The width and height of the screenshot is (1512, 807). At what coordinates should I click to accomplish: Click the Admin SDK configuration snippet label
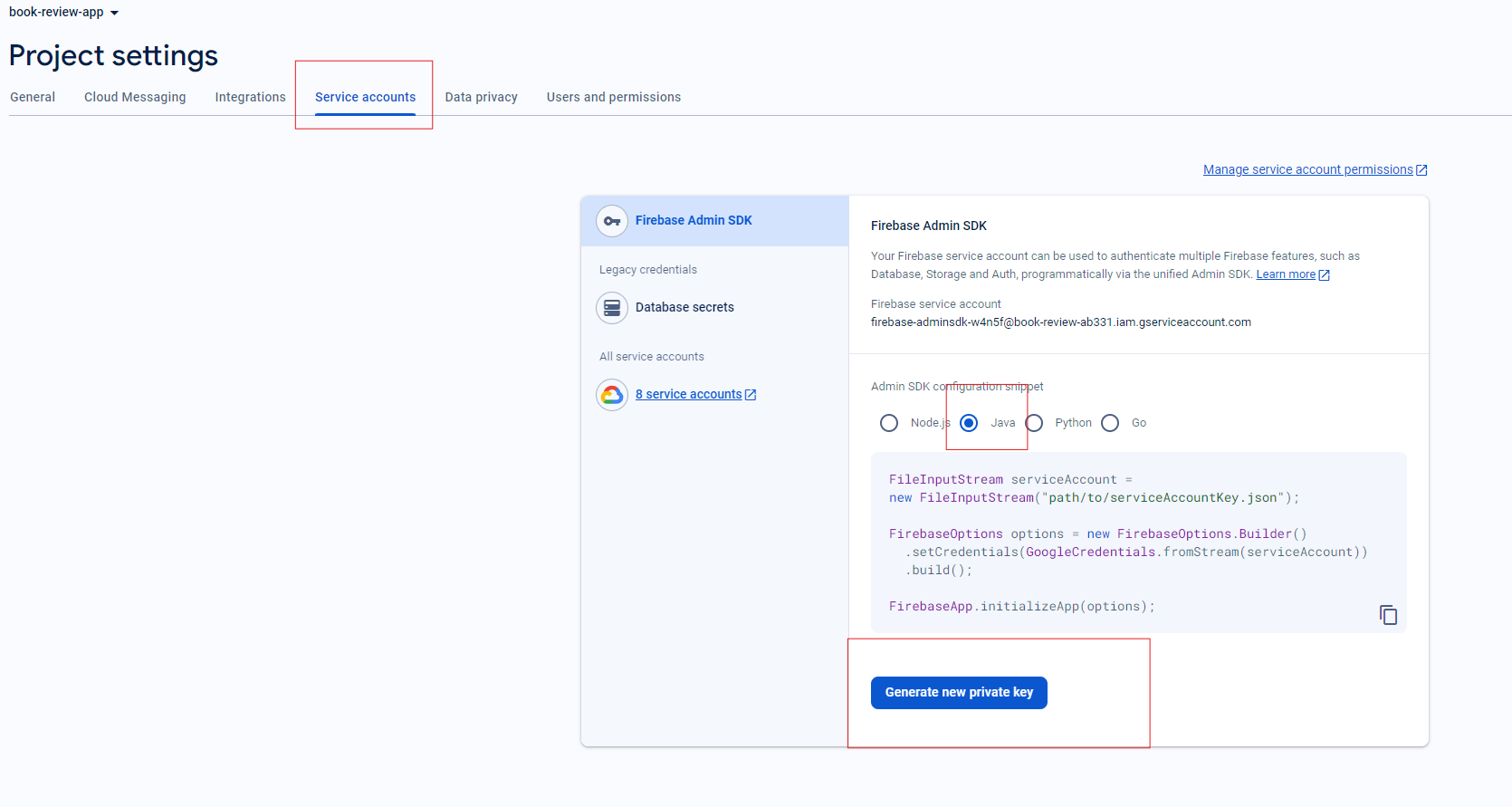tap(957, 387)
